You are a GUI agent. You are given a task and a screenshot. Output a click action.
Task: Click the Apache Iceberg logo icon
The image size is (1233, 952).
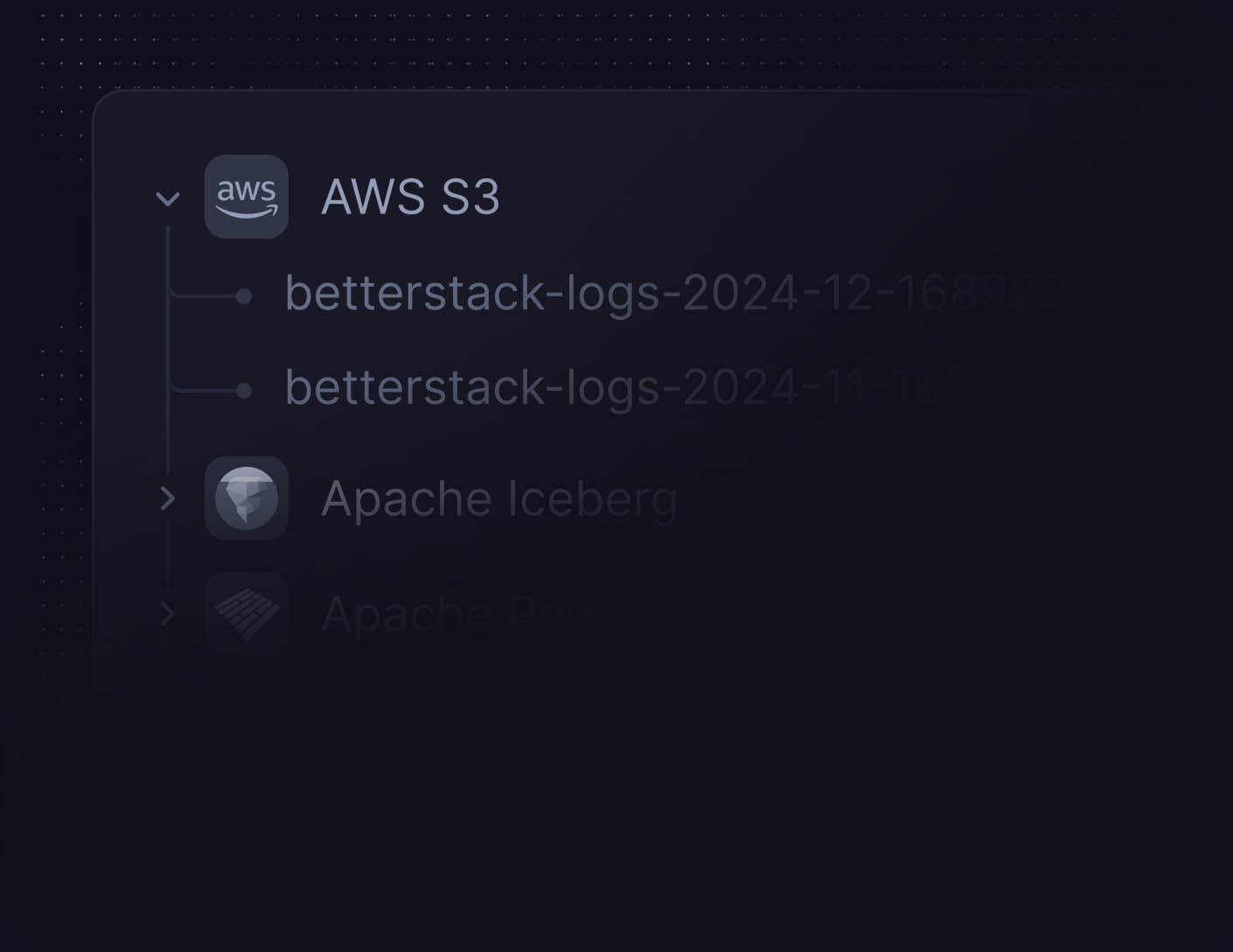pyautogui.click(x=247, y=498)
